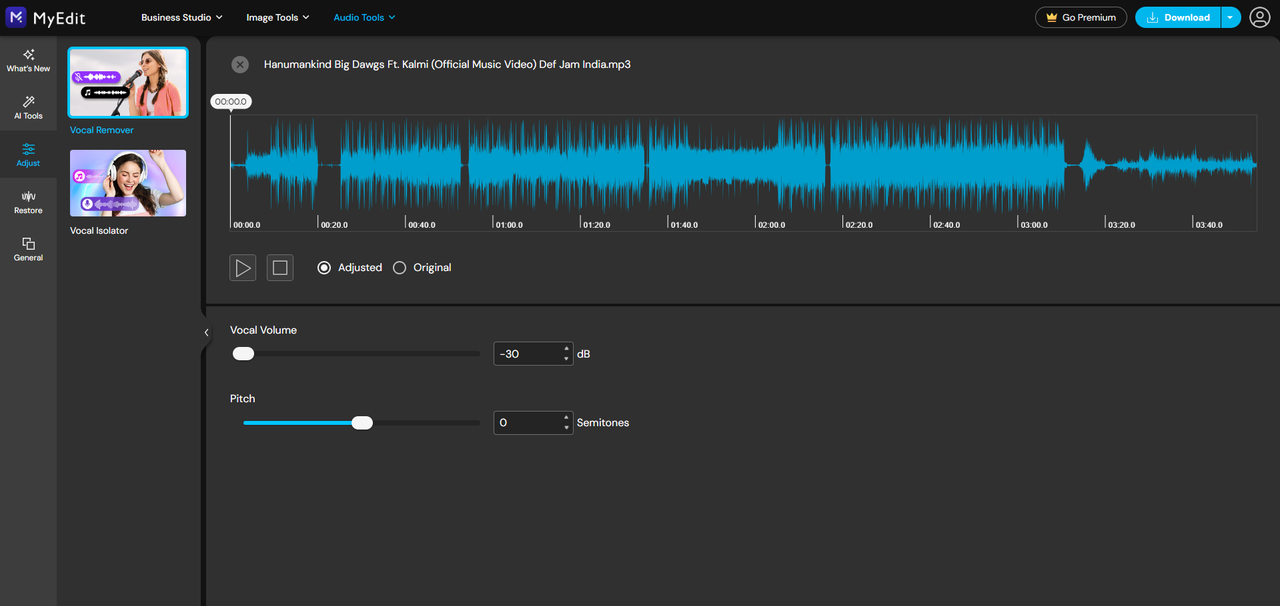Expand the Business Studio dropdown menu
1280x606 pixels.
click(182, 17)
